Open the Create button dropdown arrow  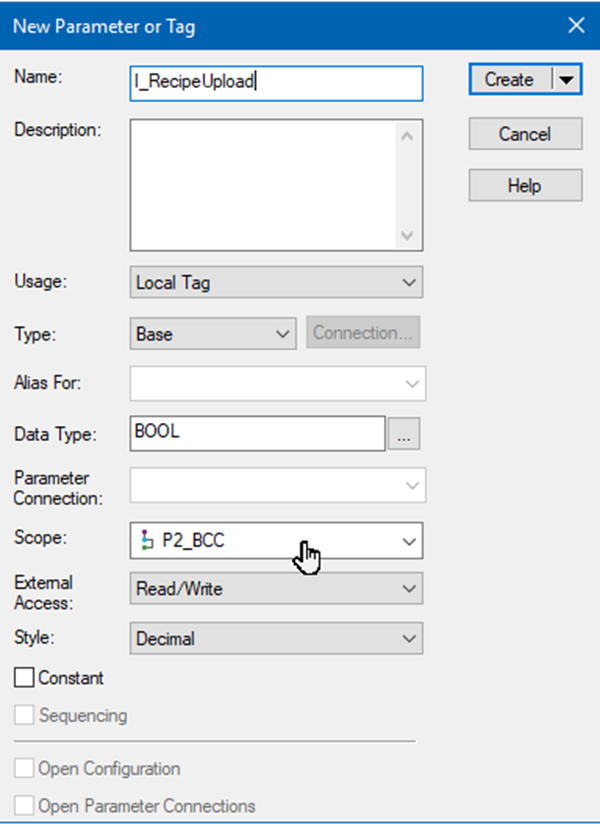click(567, 80)
